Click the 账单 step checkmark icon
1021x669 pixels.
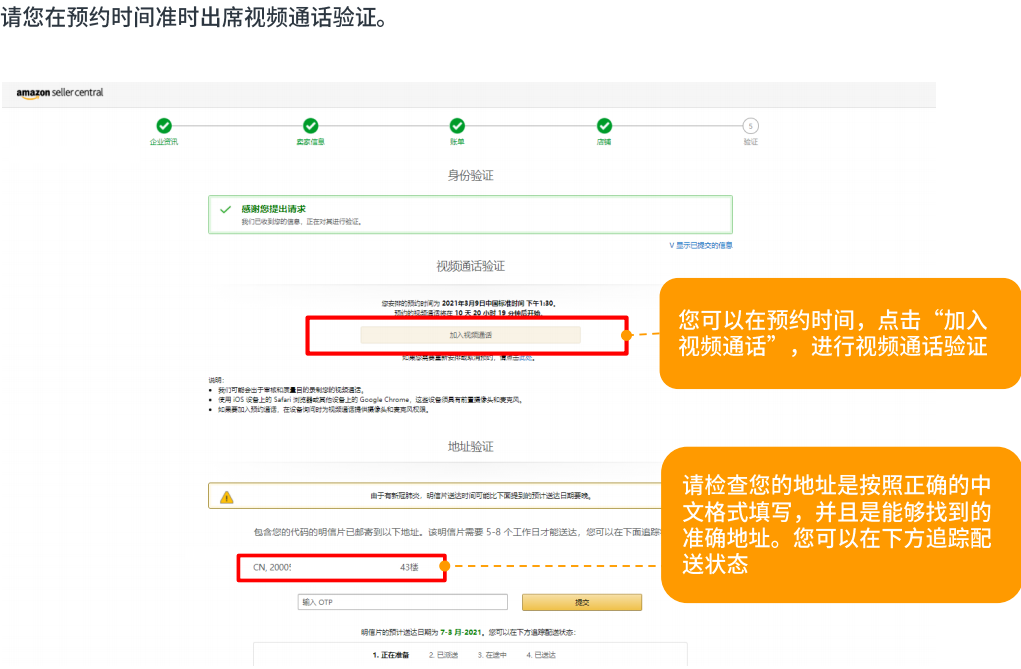click(457, 126)
